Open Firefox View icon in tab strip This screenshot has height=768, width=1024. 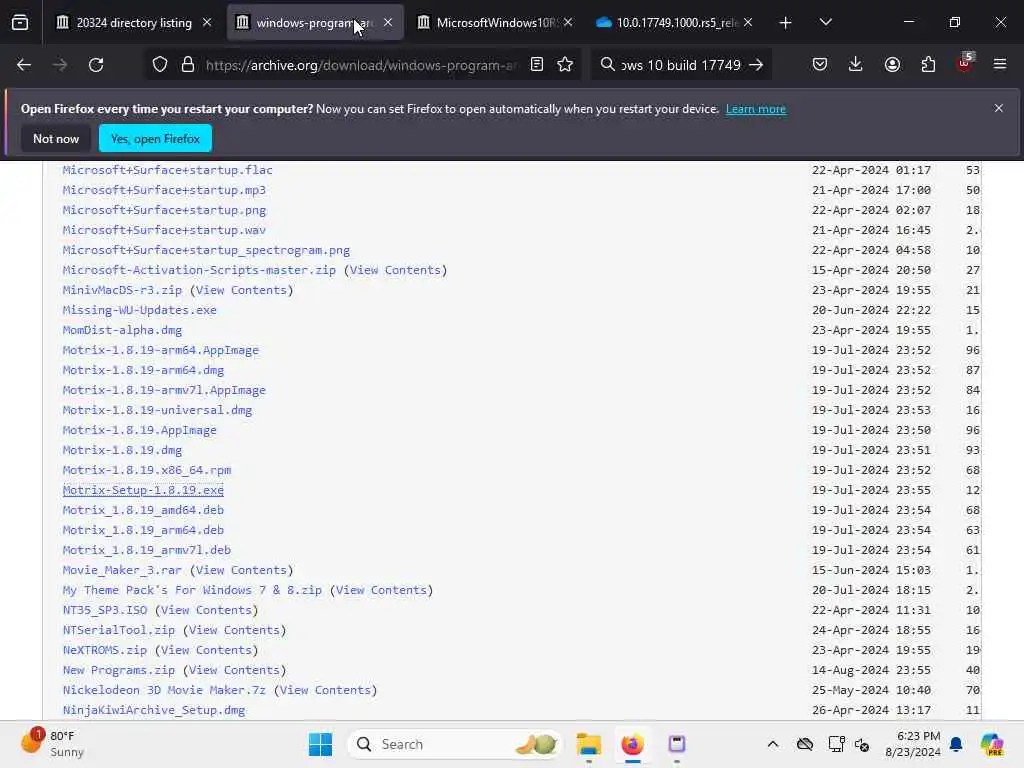20,22
